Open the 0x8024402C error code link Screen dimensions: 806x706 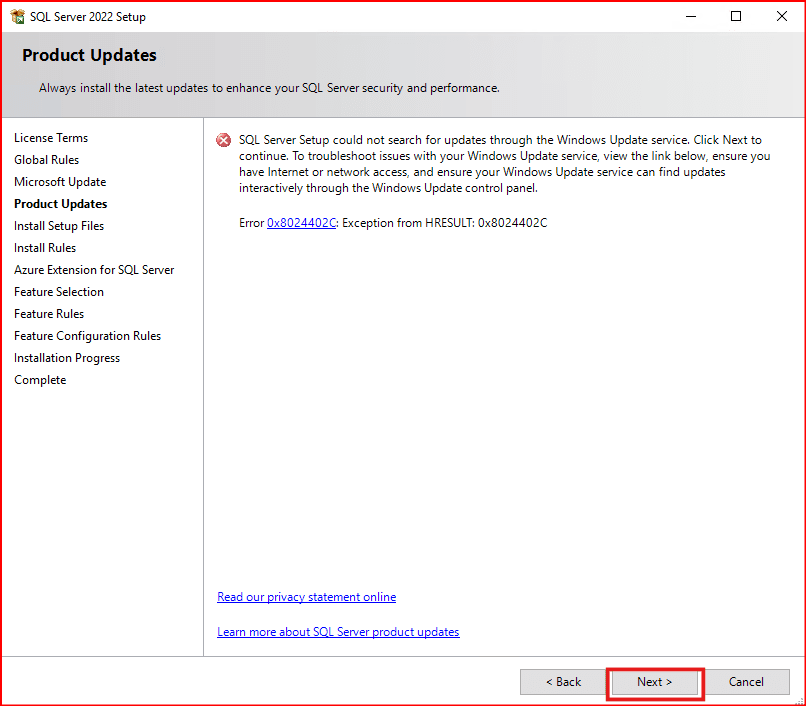(301, 222)
